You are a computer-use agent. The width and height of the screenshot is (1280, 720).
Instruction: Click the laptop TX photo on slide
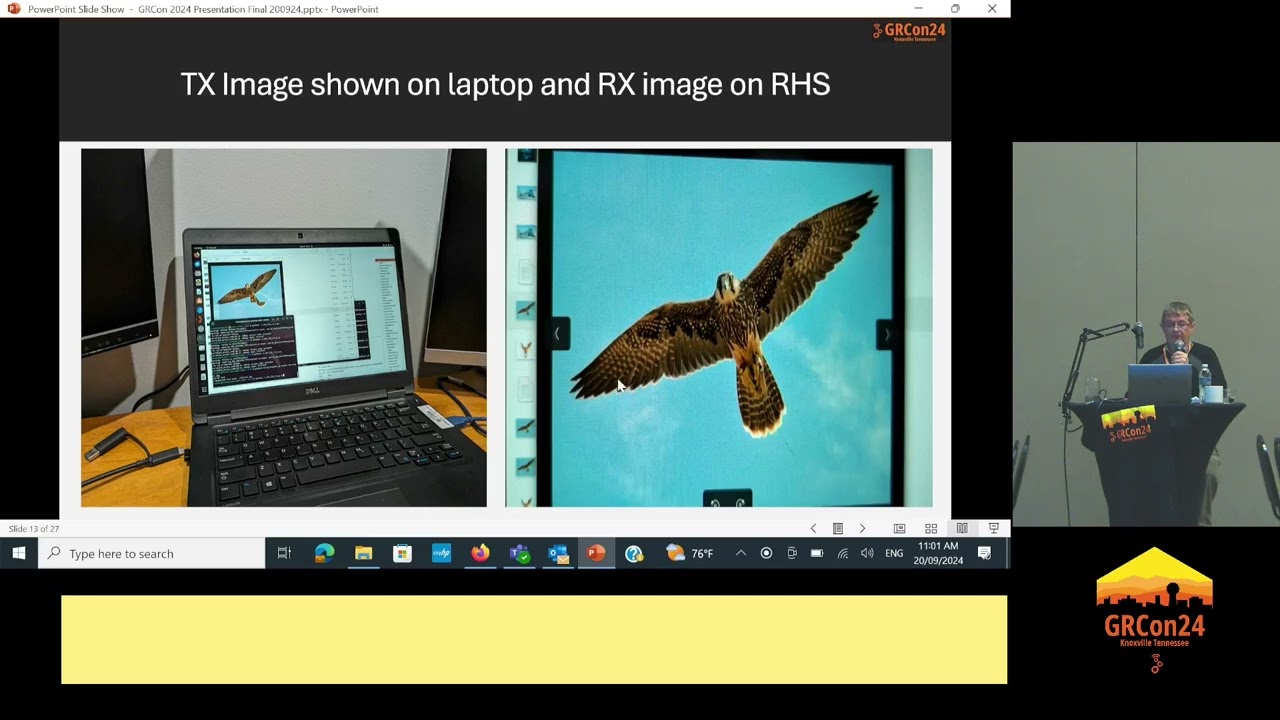(x=284, y=328)
